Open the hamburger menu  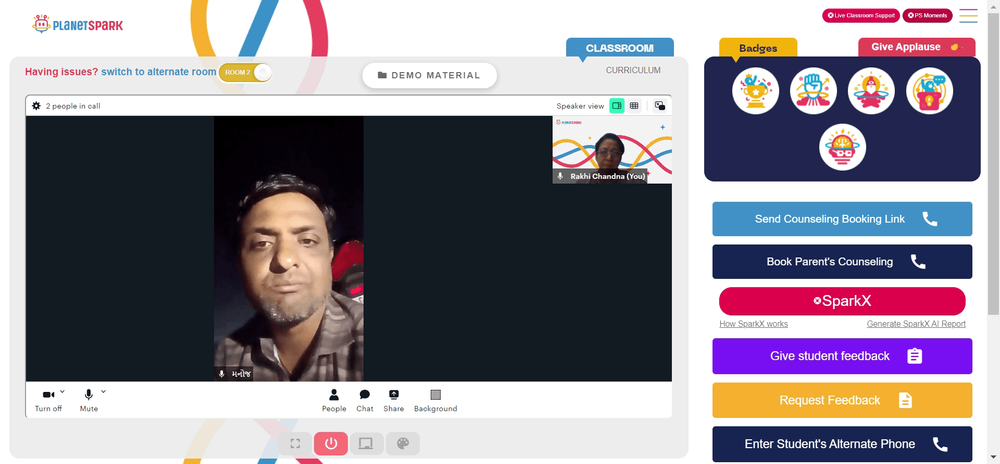968,16
